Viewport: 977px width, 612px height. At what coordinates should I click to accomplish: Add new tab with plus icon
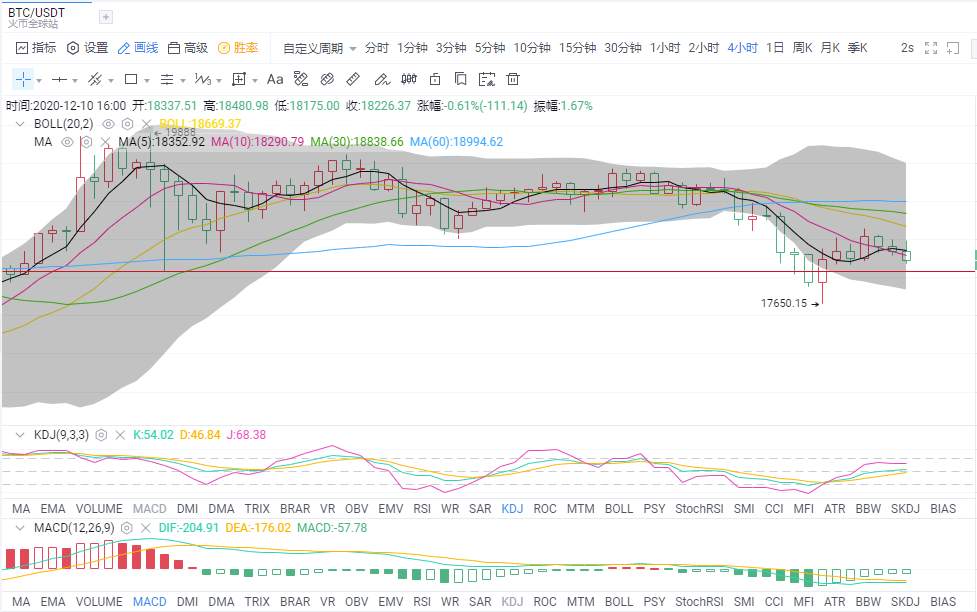click(106, 17)
